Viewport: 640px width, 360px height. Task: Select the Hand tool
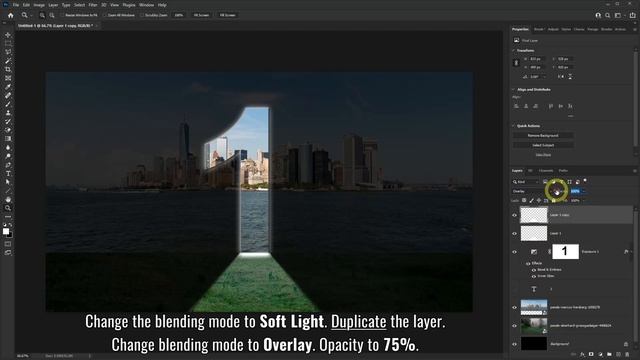(x=8, y=199)
